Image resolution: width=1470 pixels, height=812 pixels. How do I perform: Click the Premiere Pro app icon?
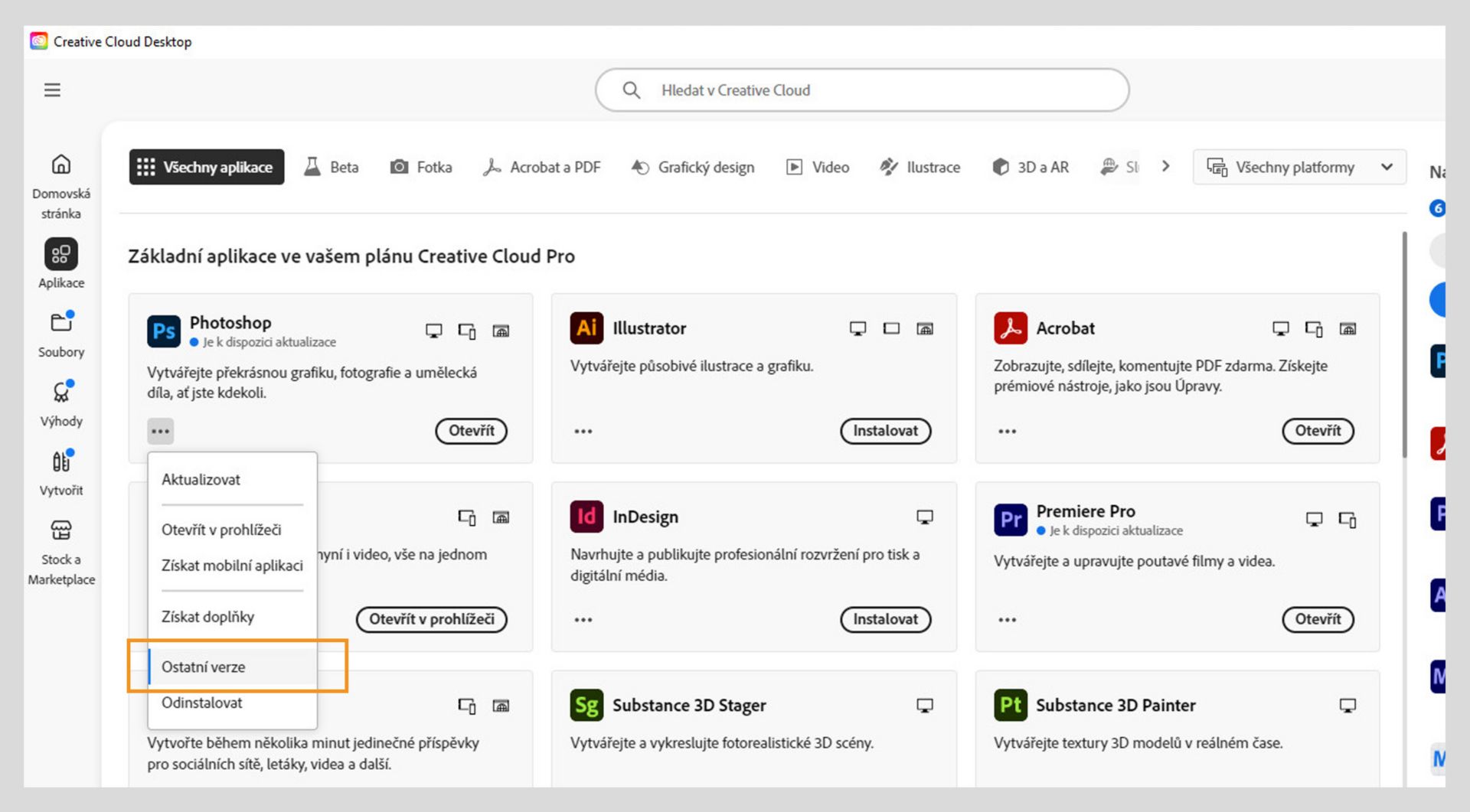[x=1010, y=520]
